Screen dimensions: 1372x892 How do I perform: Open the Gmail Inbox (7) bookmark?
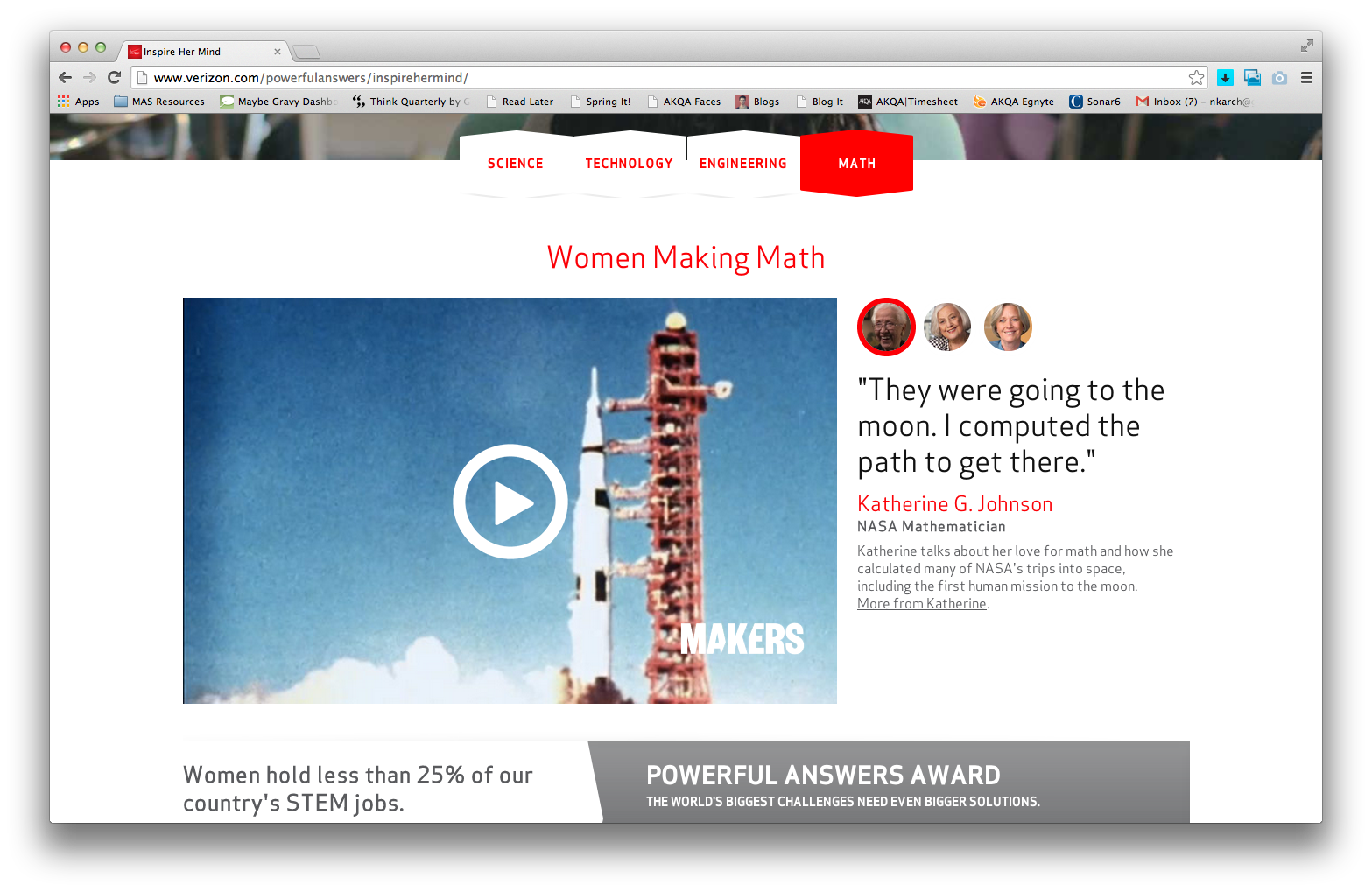pyautogui.click(x=1194, y=102)
